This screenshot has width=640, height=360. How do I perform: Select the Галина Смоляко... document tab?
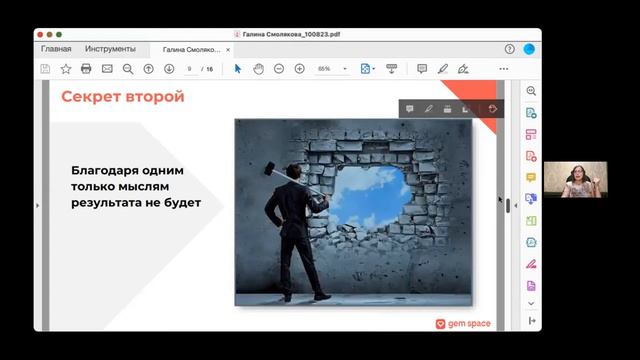(x=191, y=49)
